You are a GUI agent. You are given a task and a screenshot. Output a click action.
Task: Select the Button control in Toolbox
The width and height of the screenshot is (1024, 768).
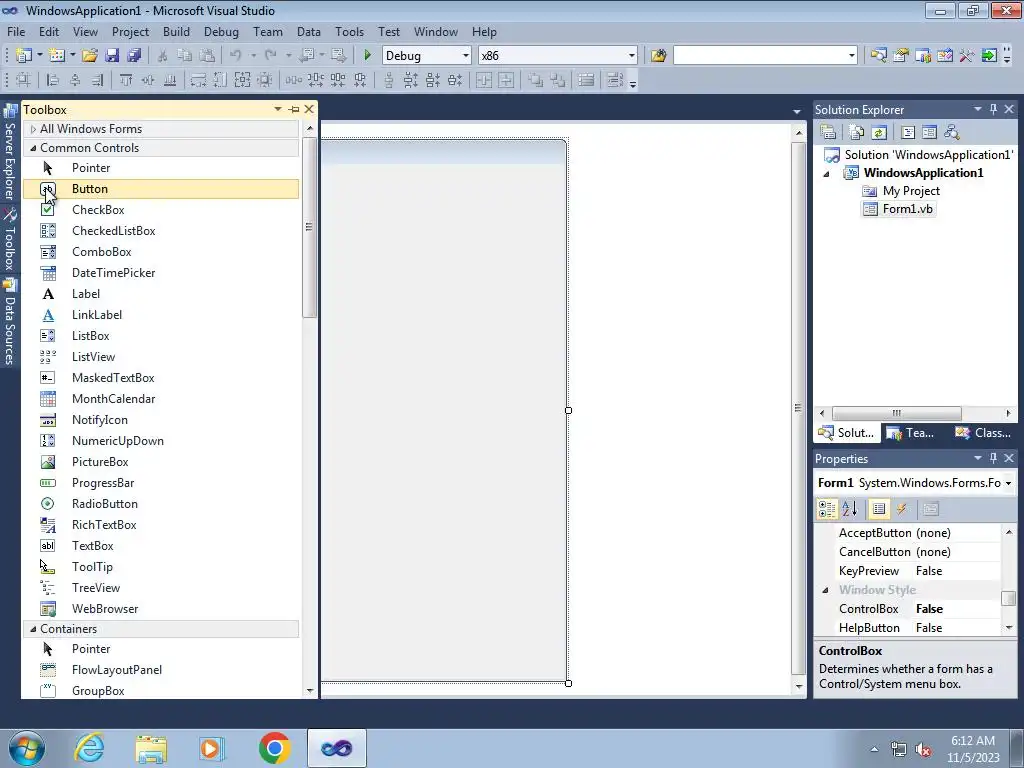(161, 189)
